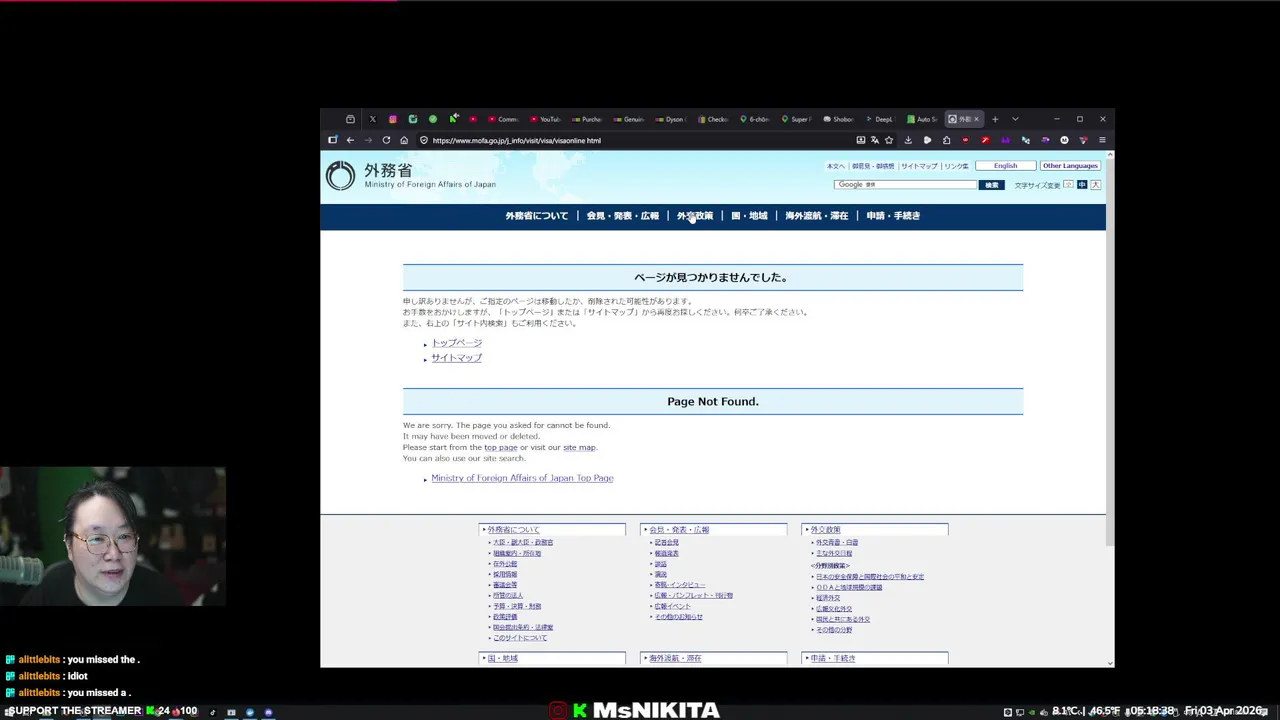The width and height of the screenshot is (1280, 720).
Task: Click the Google site search field
Action: 905,185
